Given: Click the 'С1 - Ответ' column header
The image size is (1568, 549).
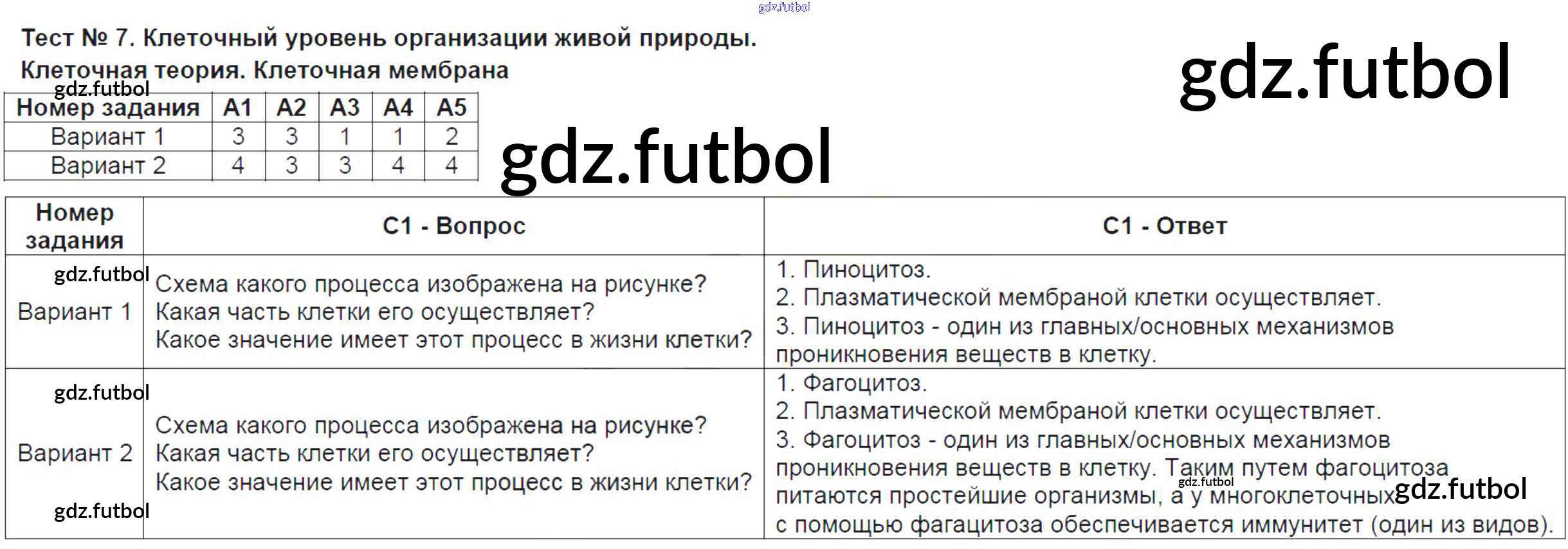Looking at the screenshot, I should pos(1164,226).
